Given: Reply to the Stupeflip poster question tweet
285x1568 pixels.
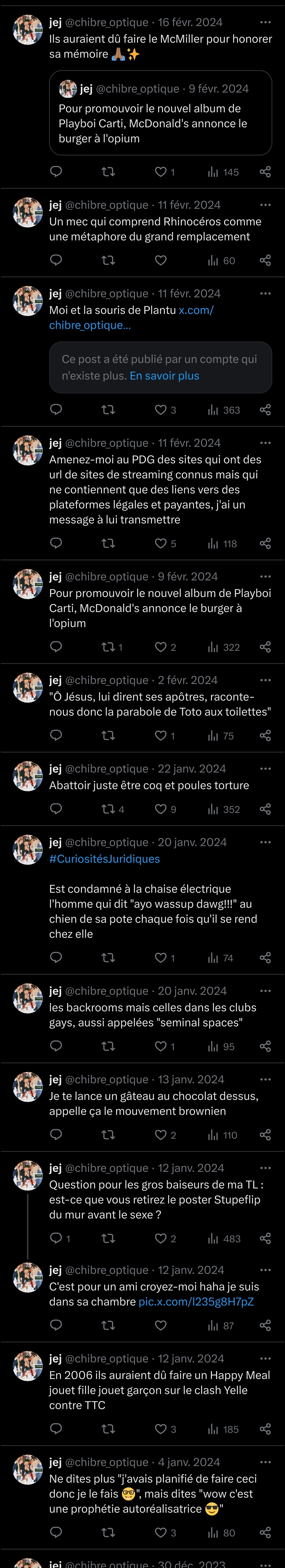Looking at the screenshot, I should [x=59, y=1238].
